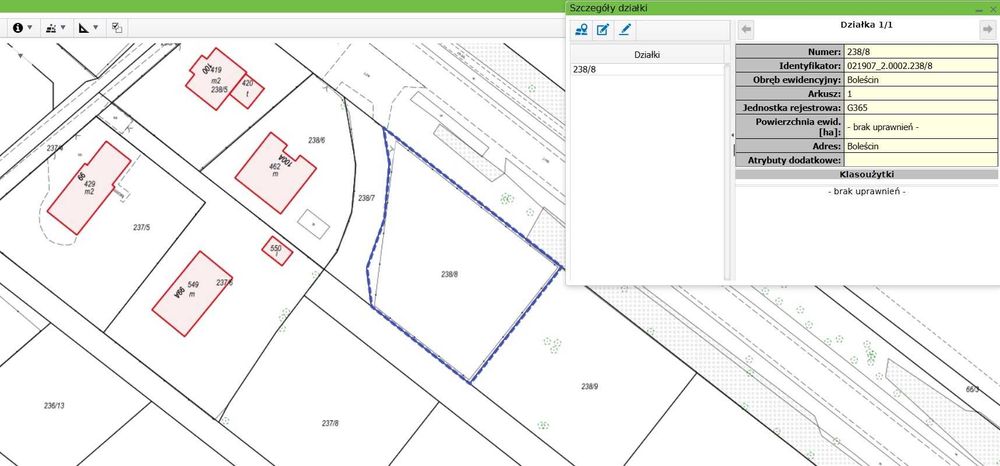Activate the object information tool
1000x466 pixels.
pos(17,28)
